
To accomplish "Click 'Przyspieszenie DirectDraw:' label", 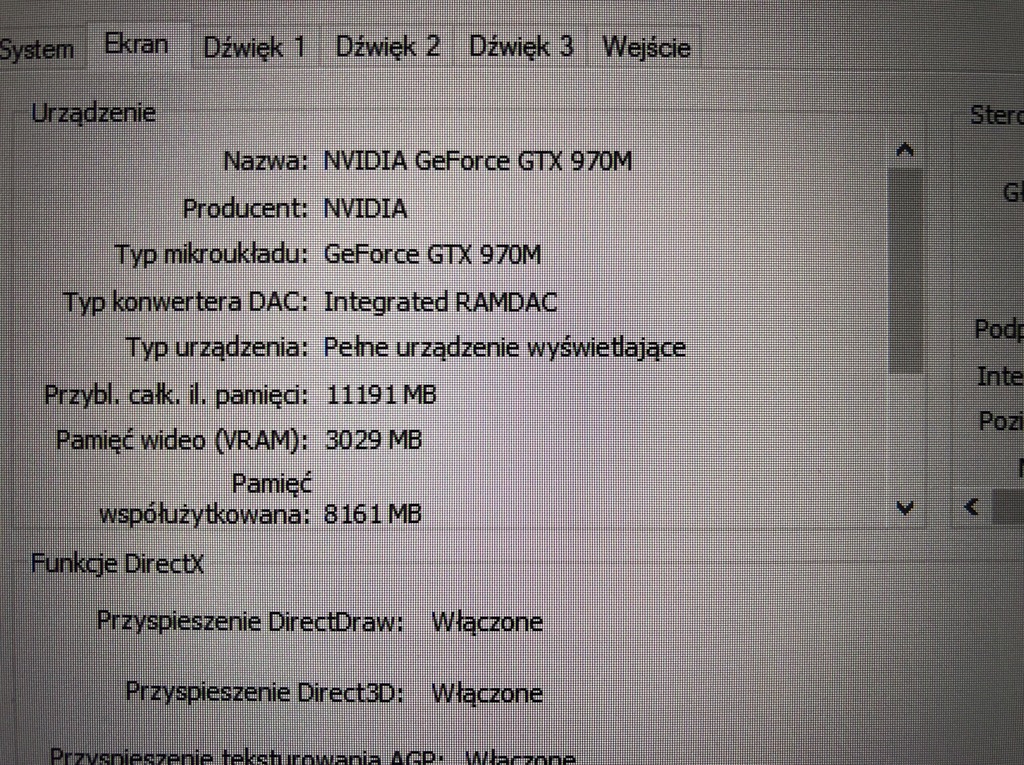I will pyautogui.click(x=250, y=621).
